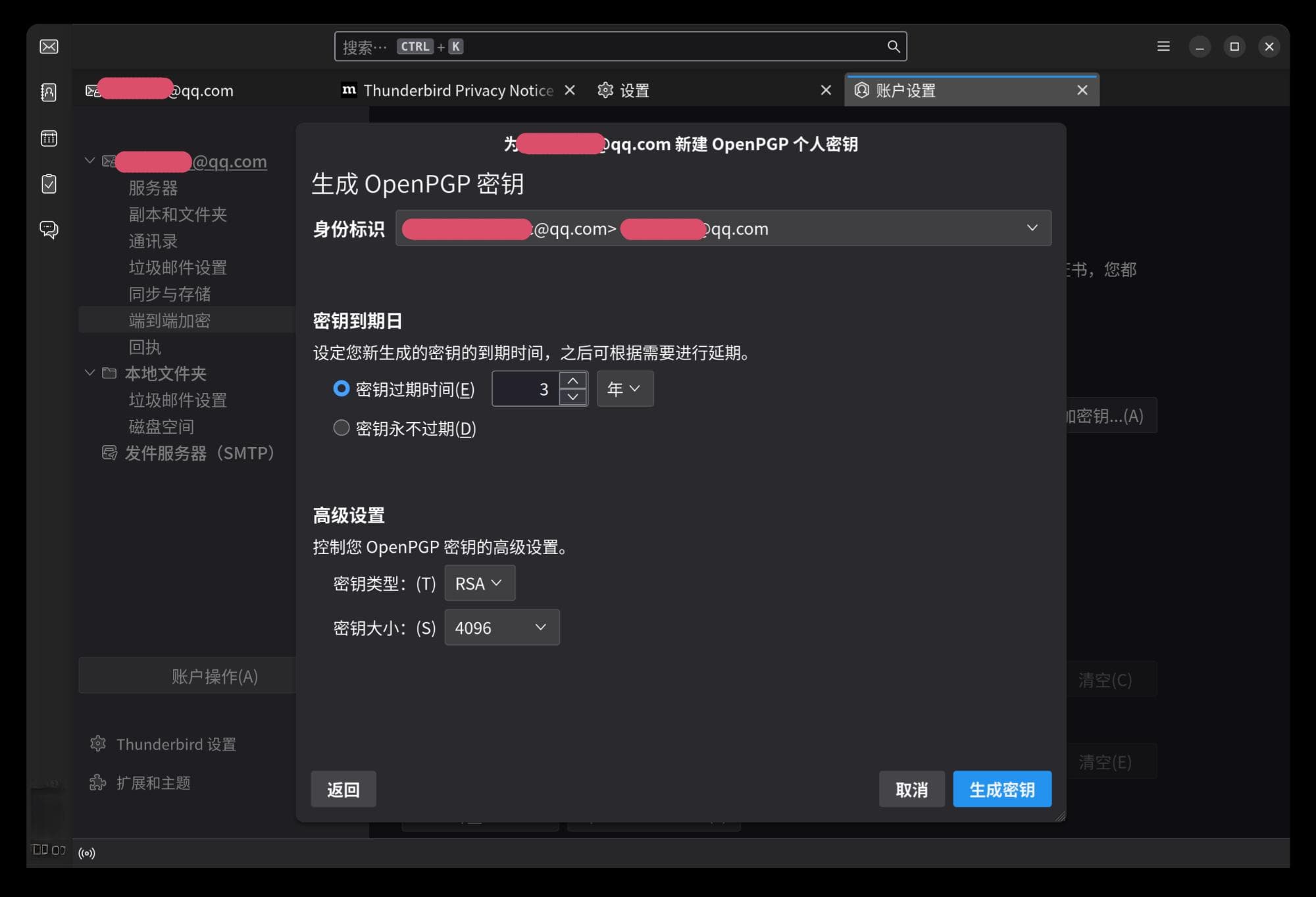Open the 身份标识 identity dropdown
Viewport: 1316px width, 897px height.
(723, 228)
